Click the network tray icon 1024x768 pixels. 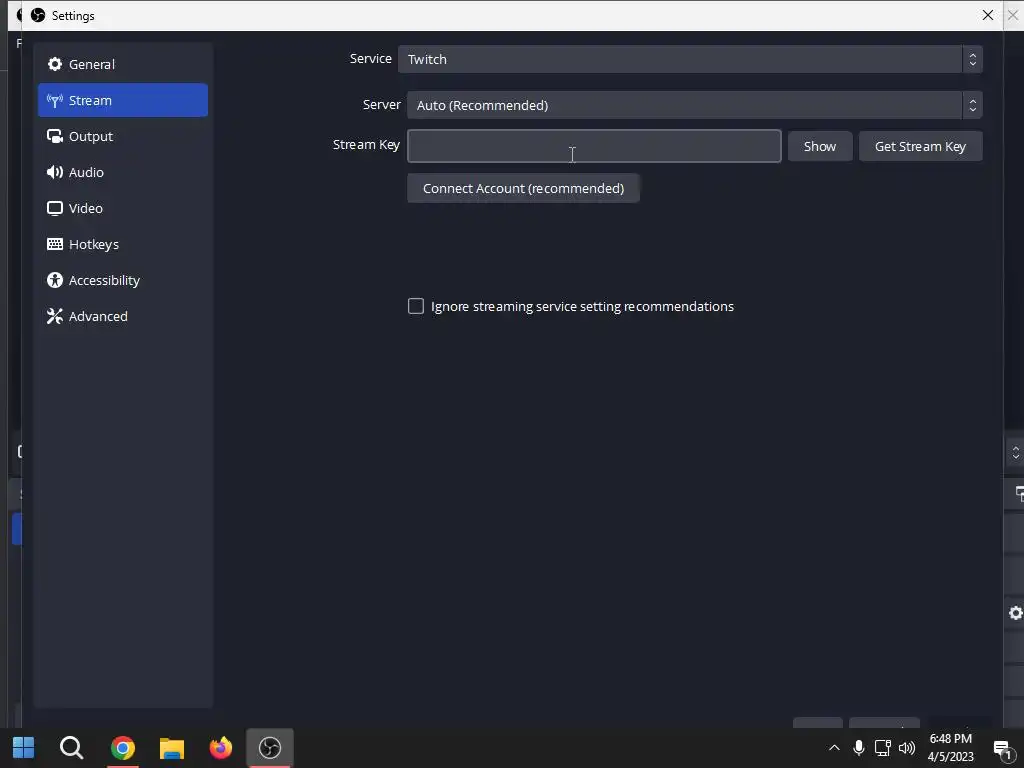[x=882, y=748]
